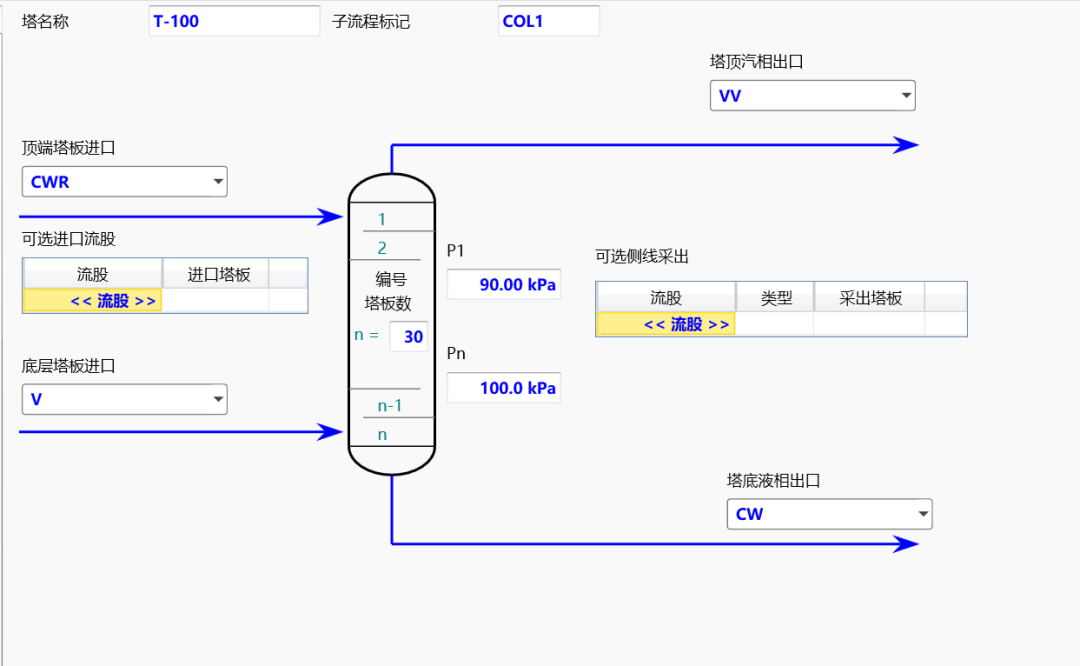Select the 子流程标记 field containing COL1
The height and width of the screenshot is (666, 1080).
point(548,19)
